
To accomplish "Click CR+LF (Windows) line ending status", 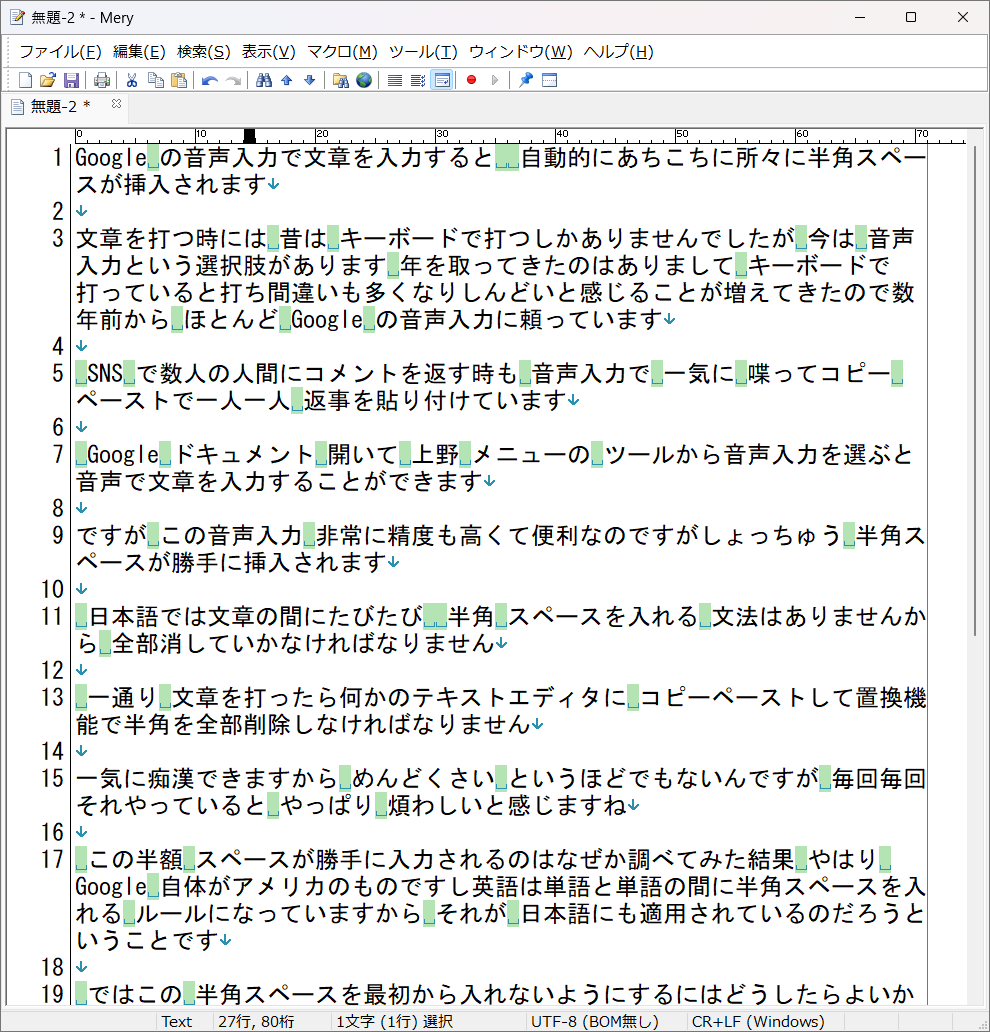I will pos(758,1021).
